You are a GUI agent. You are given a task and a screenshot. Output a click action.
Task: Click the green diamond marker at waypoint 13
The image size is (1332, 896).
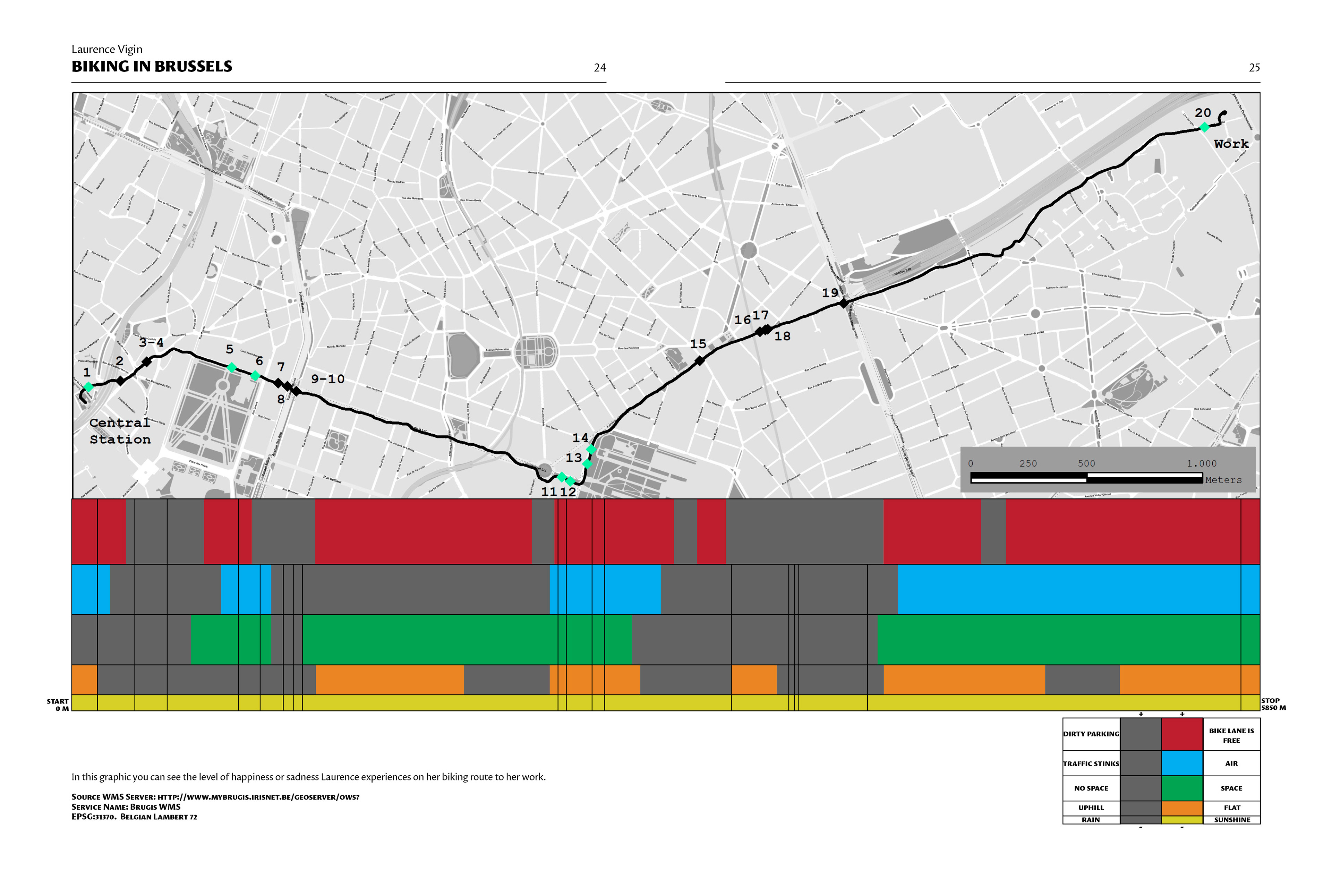(587, 464)
